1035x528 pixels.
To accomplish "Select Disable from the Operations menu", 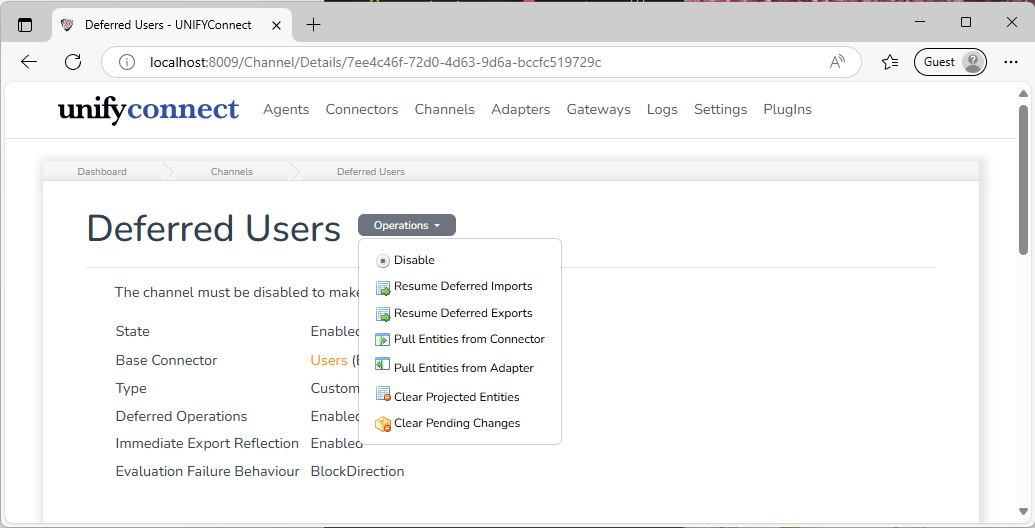I will tap(414, 260).
